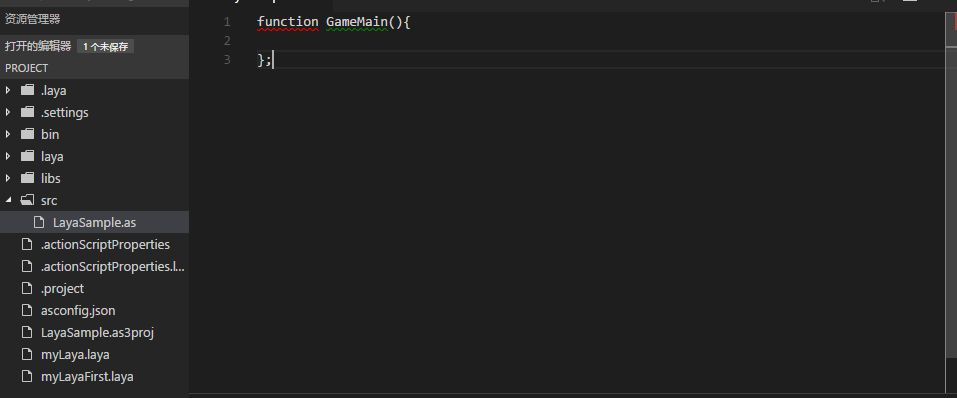
Task: Click the asconfig.json file icon
Action: point(26,310)
